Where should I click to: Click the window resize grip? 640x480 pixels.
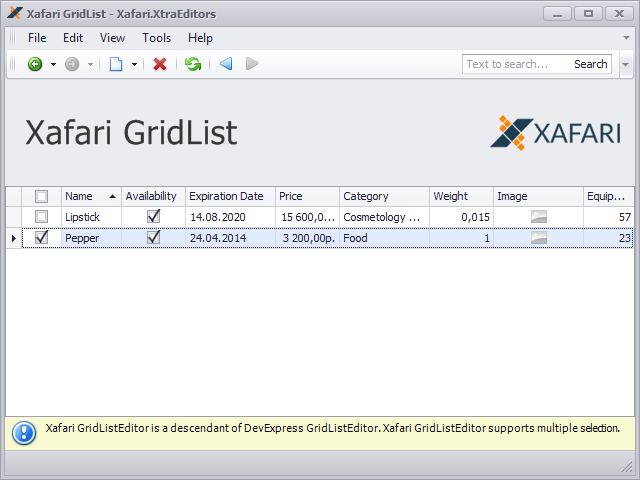627,467
